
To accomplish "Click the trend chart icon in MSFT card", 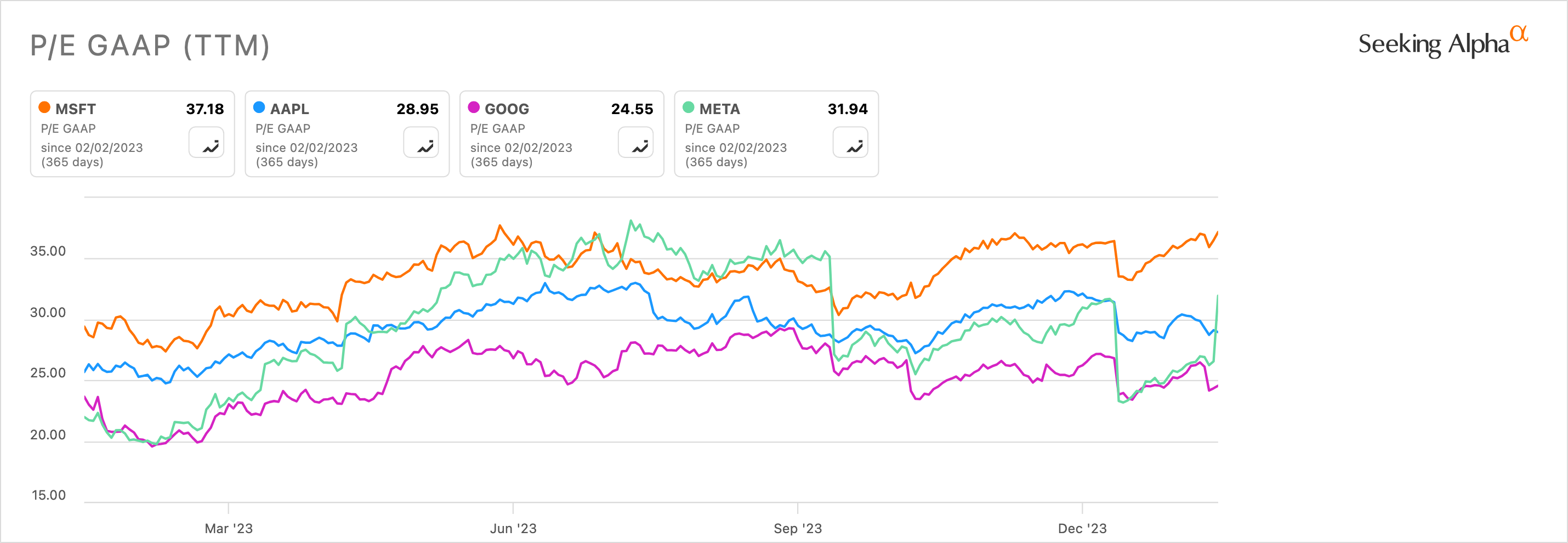I will [206, 143].
